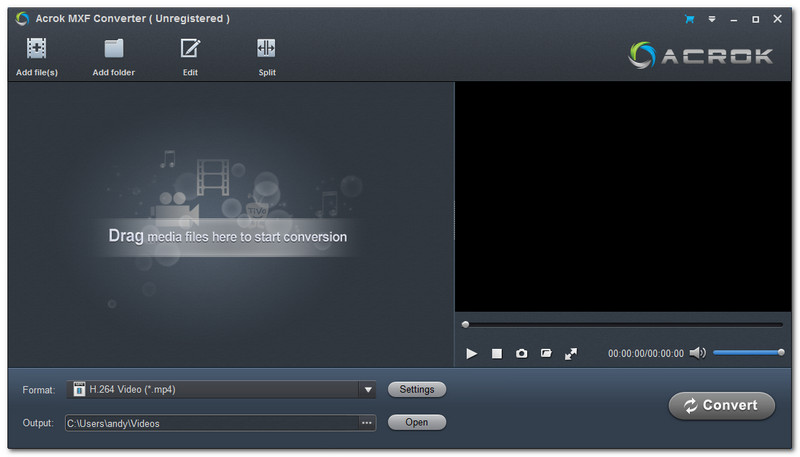Open the Edit tool
The width and height of the screenshot is (800, 457).
[189, 48]
